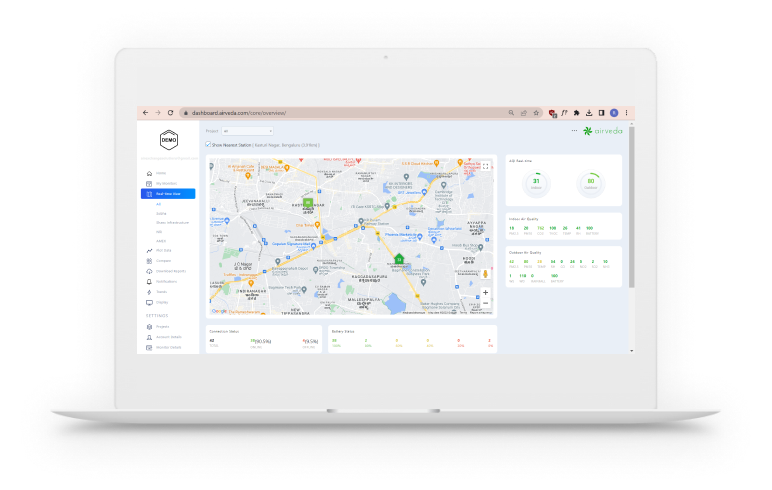Click the browser reload icon
772x490 pixels.
pos(170,113)
